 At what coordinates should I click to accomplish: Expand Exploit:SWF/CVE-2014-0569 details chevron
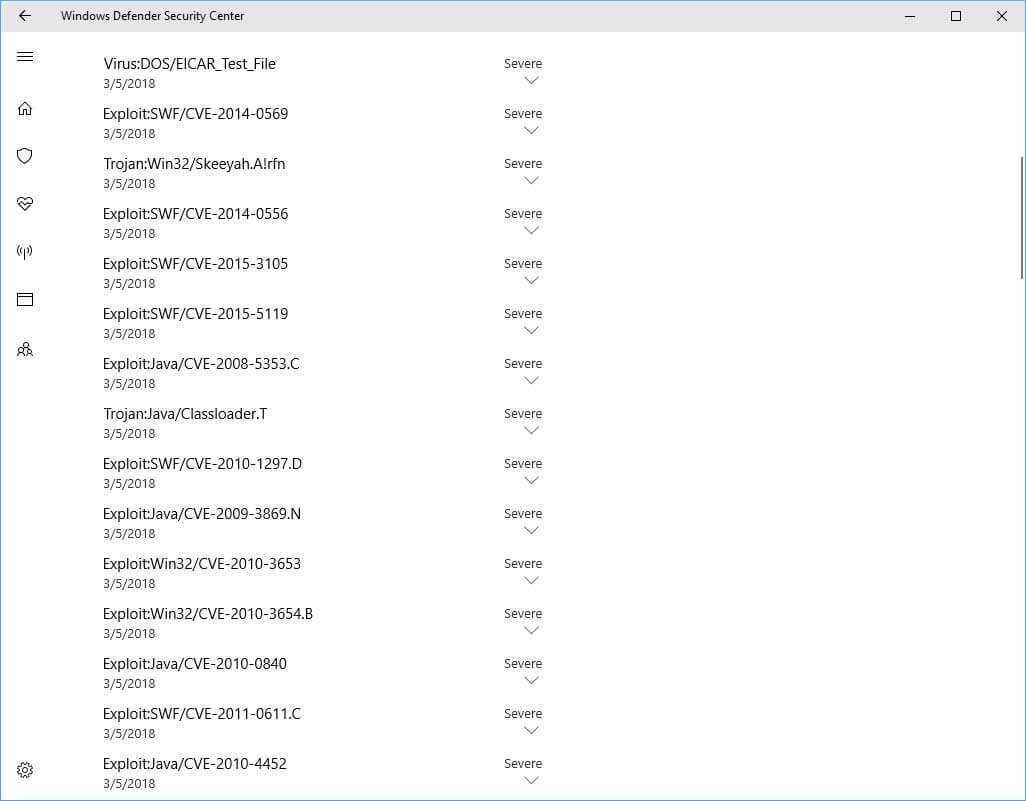(531, 130)
